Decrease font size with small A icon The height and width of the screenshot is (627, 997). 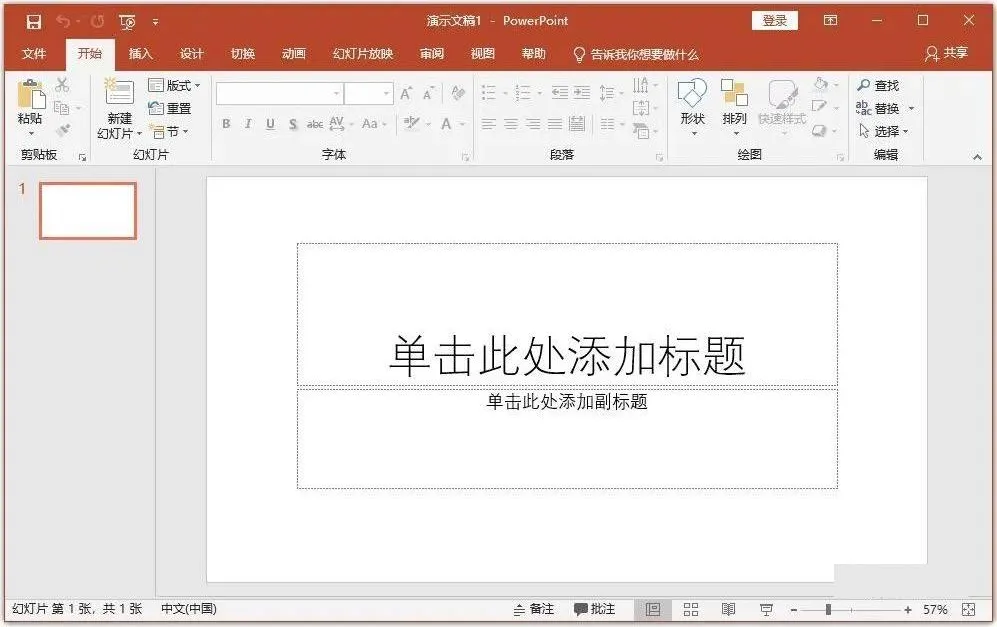pyautogui.click(x=429, y=94)
